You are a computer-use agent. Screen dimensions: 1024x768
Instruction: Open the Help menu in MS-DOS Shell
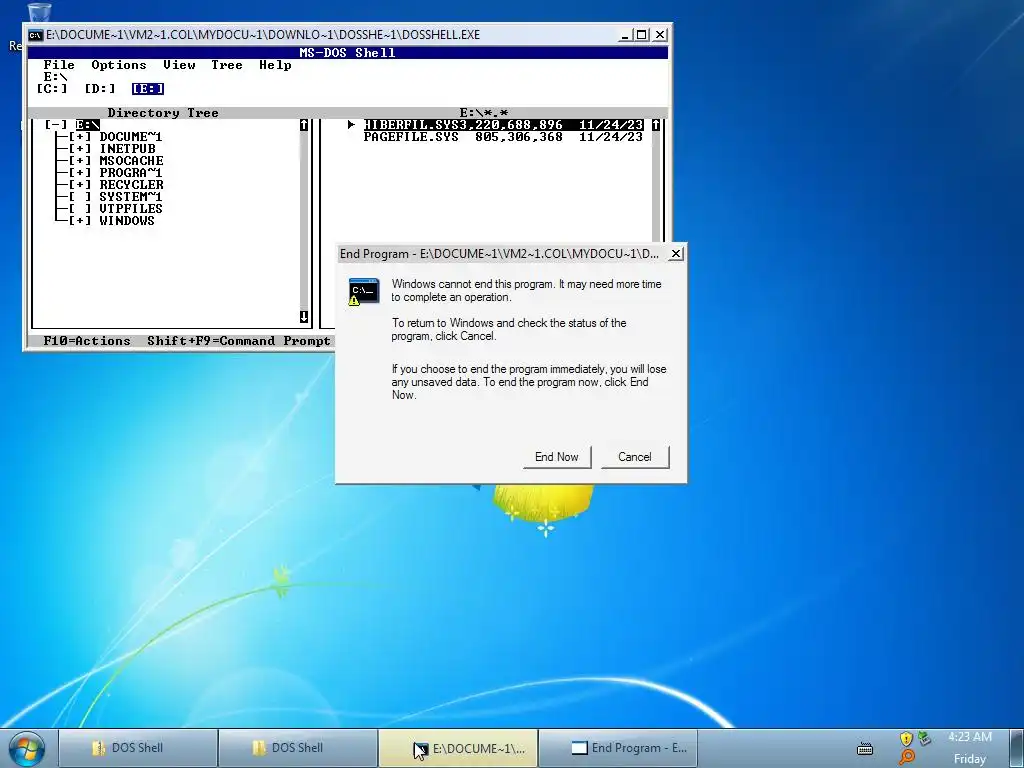pyautogui.click(x=275, y=65)
